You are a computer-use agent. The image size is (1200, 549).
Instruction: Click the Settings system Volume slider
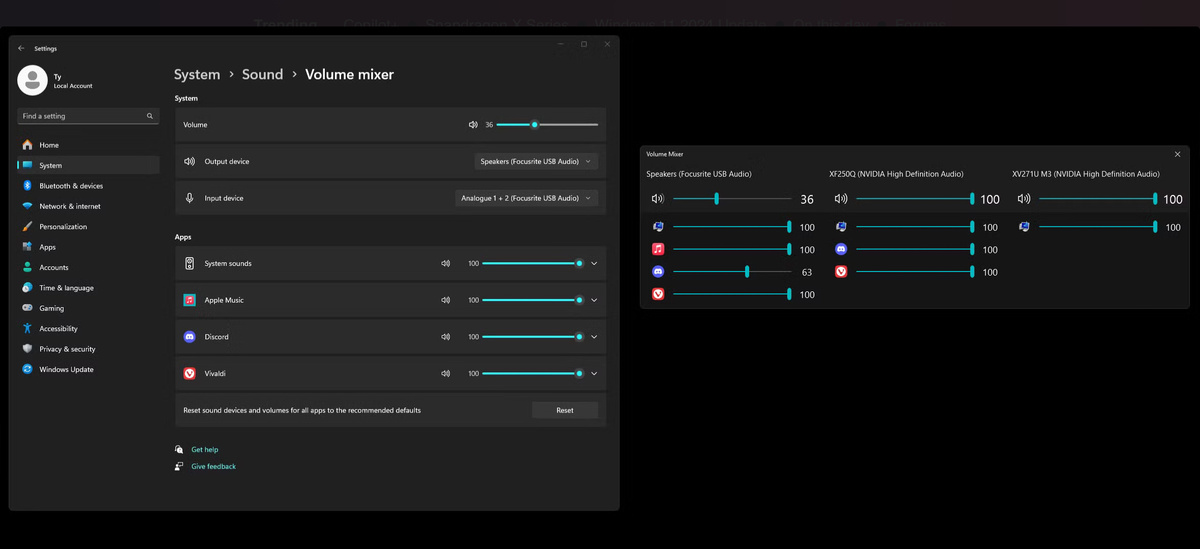(x=547, y=125)
